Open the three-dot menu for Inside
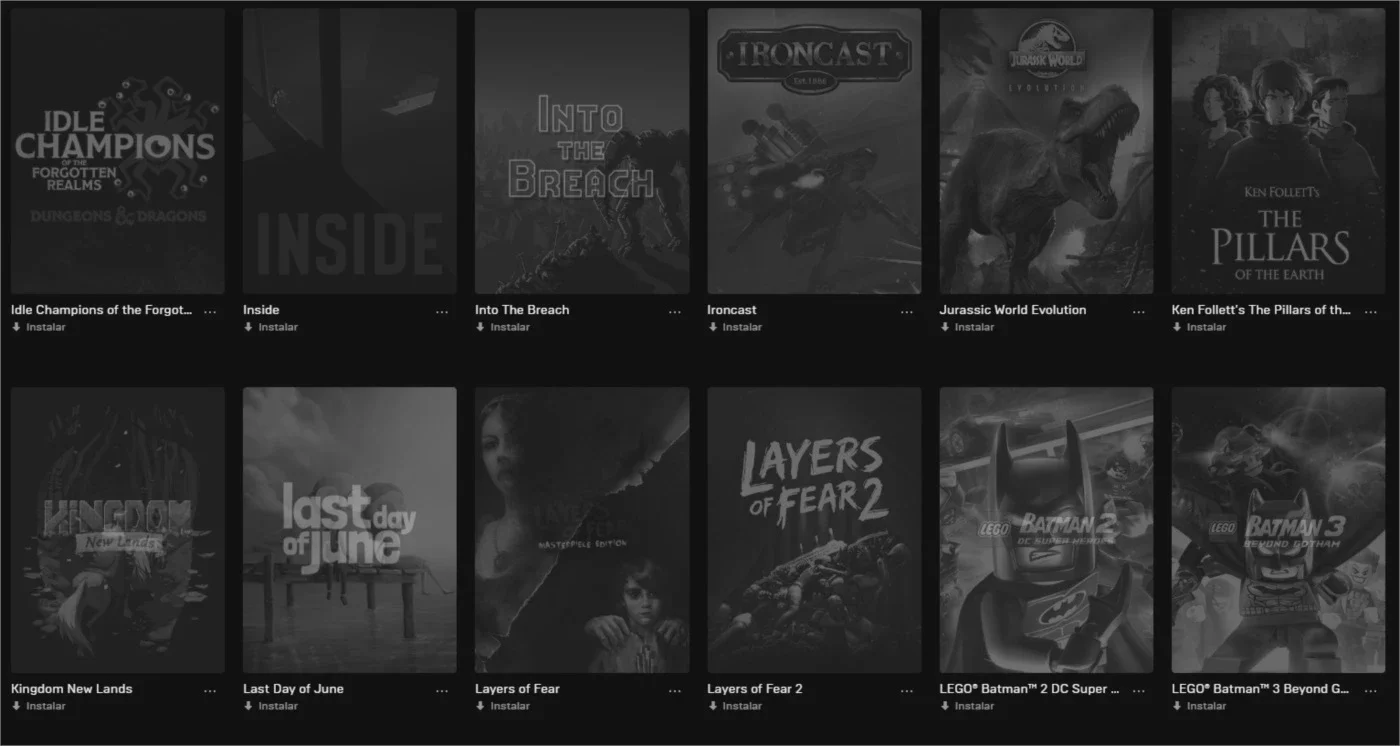 coord(442,312)
